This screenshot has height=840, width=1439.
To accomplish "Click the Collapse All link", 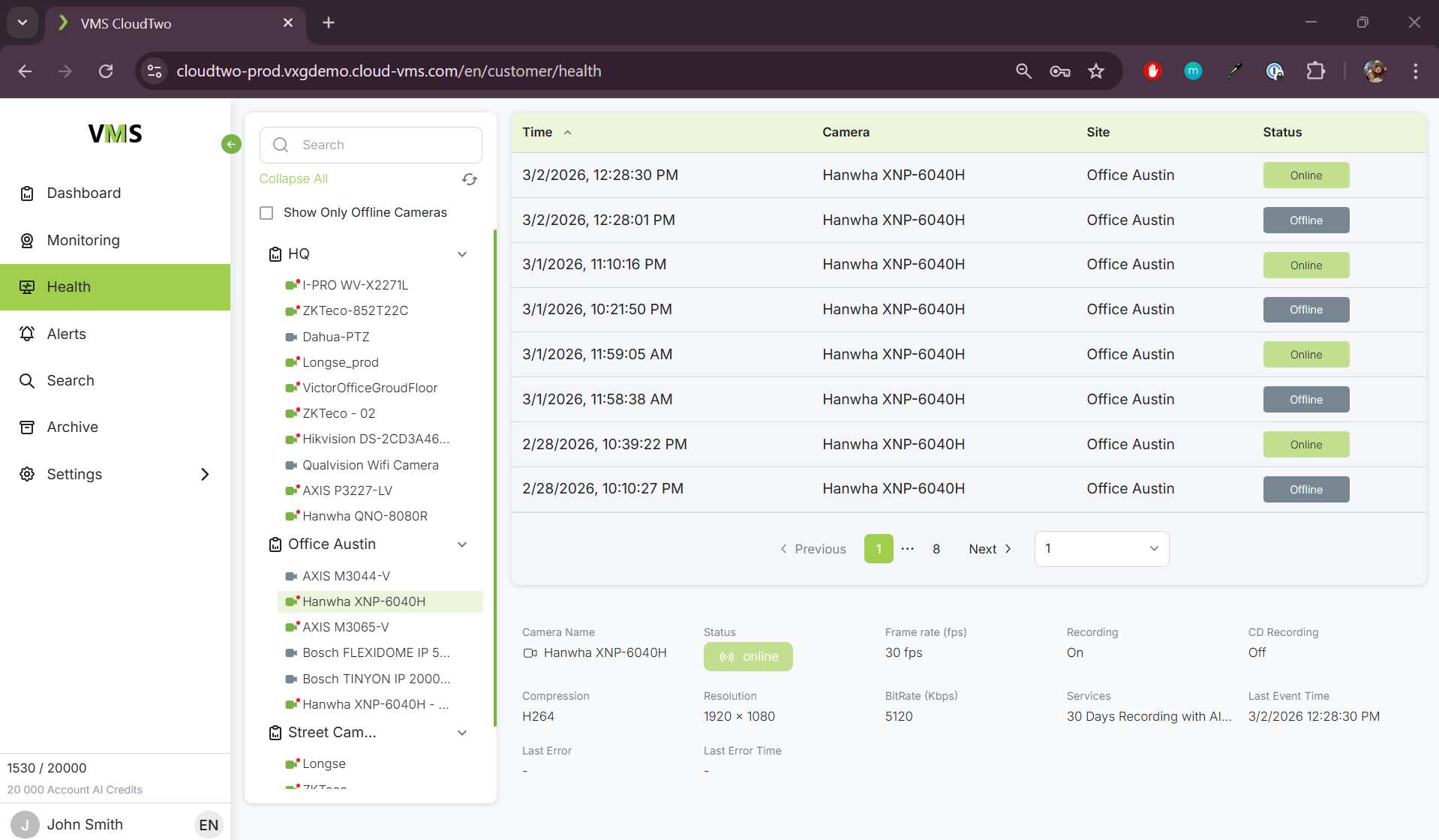I will [293, 178].
